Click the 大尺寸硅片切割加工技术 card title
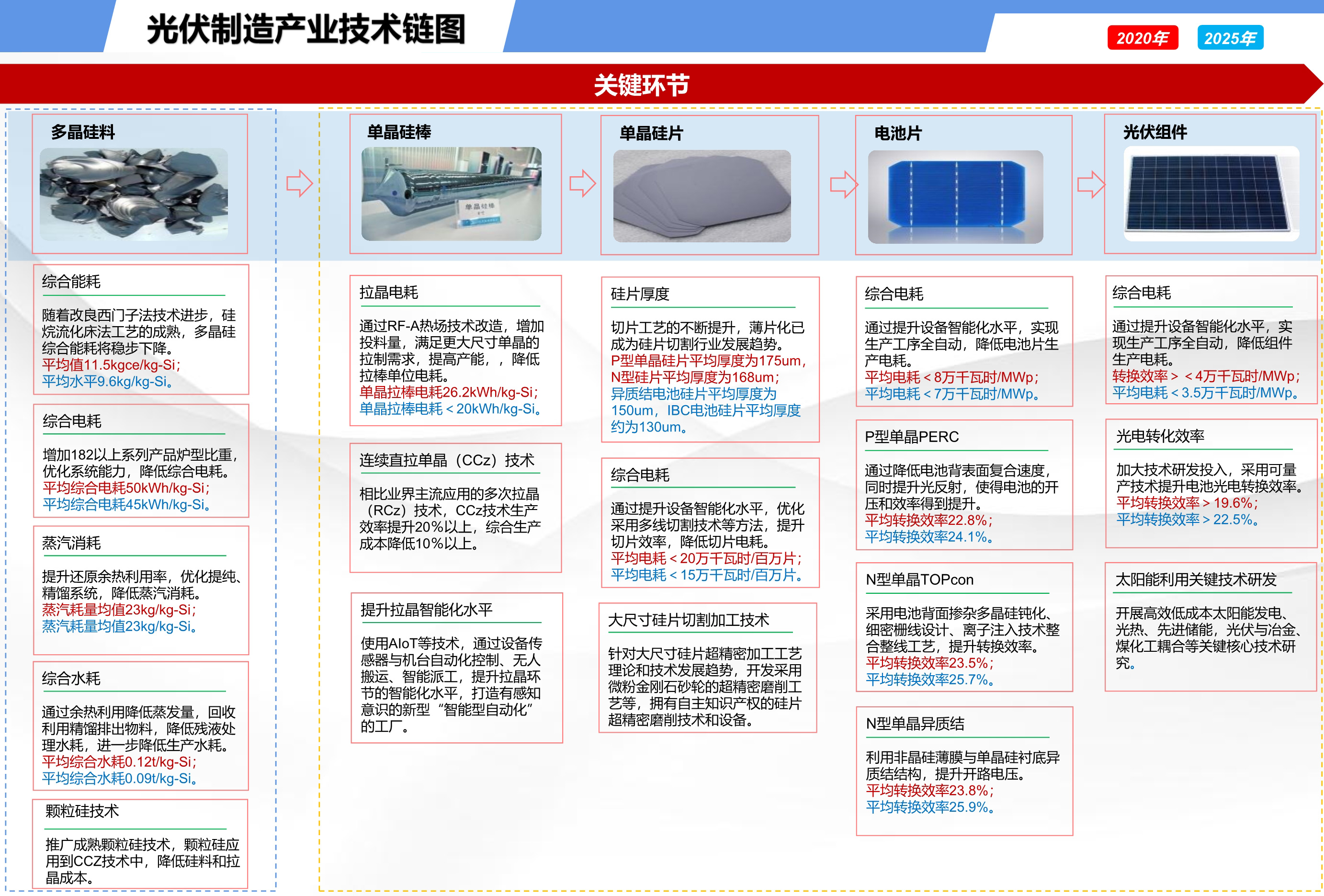Image resolution: width=1324 pixels, height=896 pixels. (688, 620)
